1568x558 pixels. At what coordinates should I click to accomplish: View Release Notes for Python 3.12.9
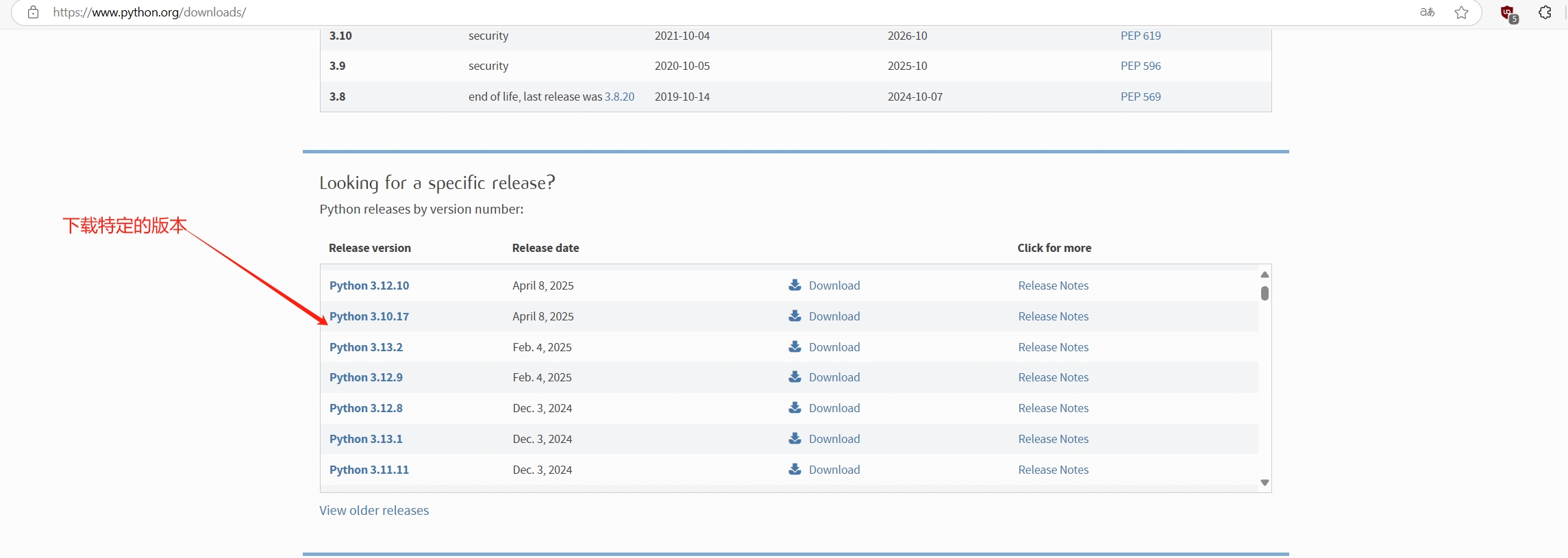click(1054, 377)
